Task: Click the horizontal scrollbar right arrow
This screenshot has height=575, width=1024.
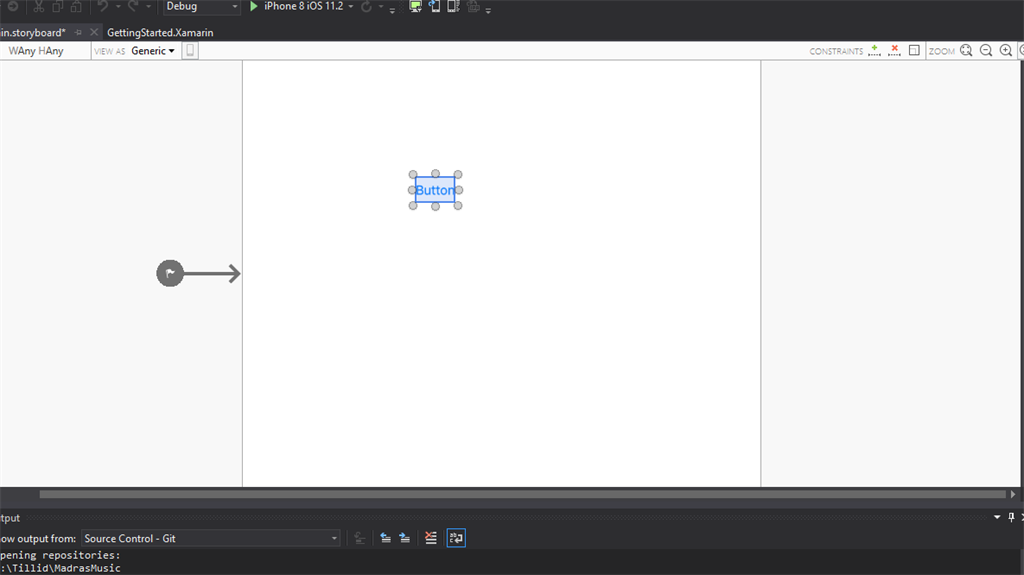Action: [1013, 495]
